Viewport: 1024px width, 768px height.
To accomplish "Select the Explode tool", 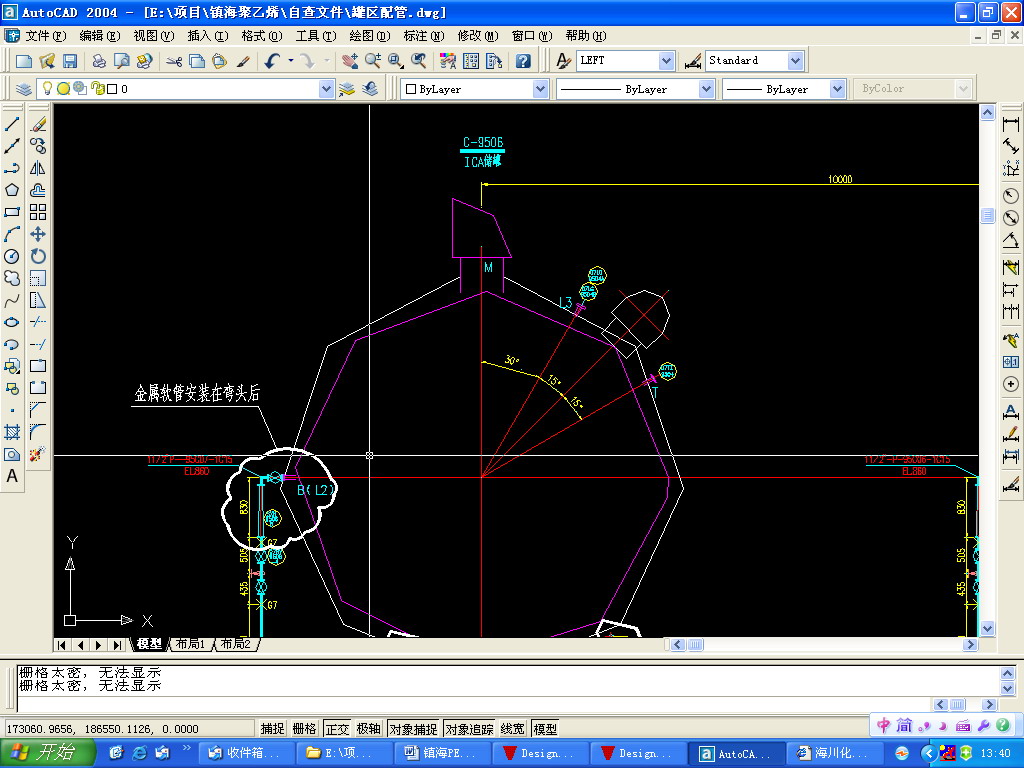I will click(38, 453).
